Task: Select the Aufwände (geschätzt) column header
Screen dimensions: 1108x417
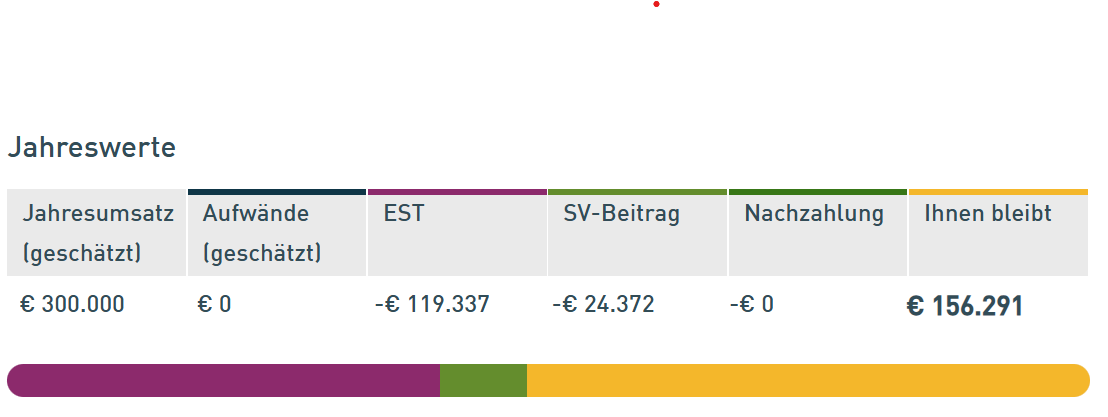Action: click(x=276, y=233)
